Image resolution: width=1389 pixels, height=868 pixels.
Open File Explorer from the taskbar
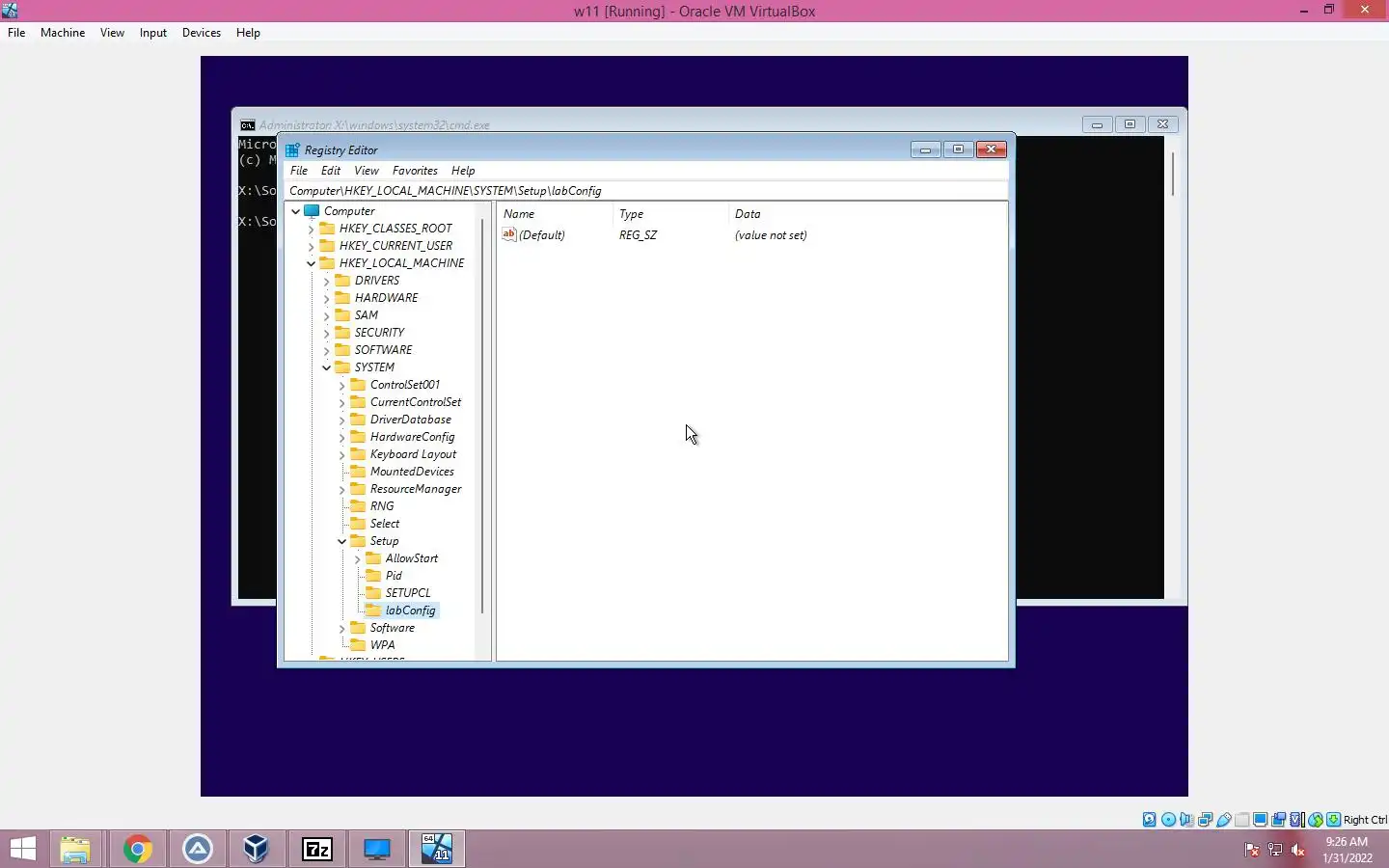pyautogui.click(x=75, y=849)
